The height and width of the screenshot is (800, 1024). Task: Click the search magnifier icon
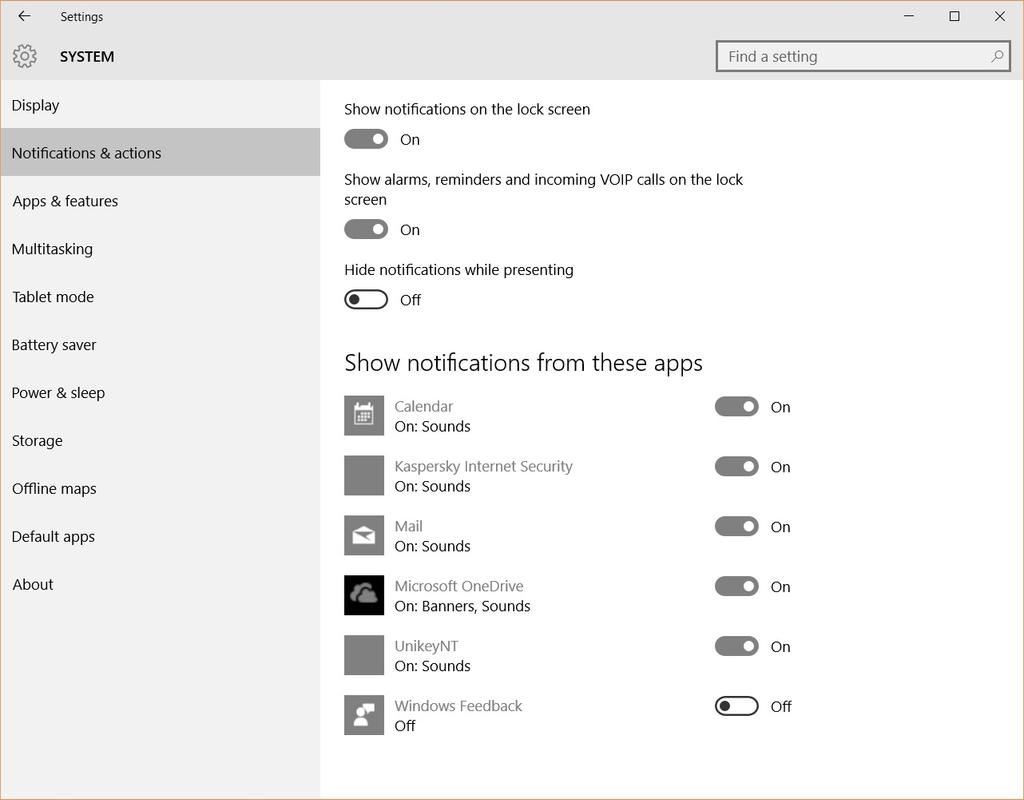997,57
